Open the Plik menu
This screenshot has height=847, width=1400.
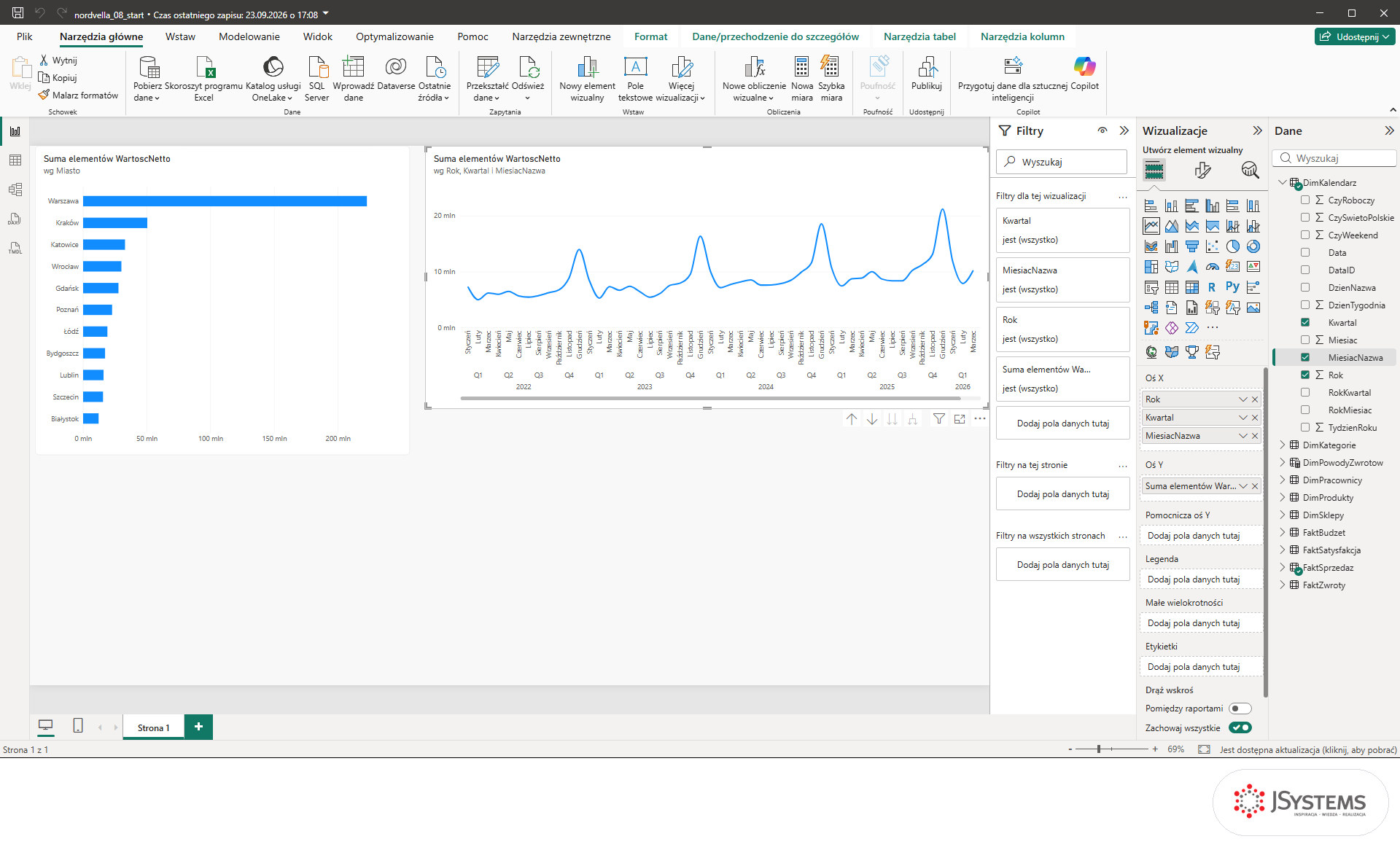[x=25, y=36]
